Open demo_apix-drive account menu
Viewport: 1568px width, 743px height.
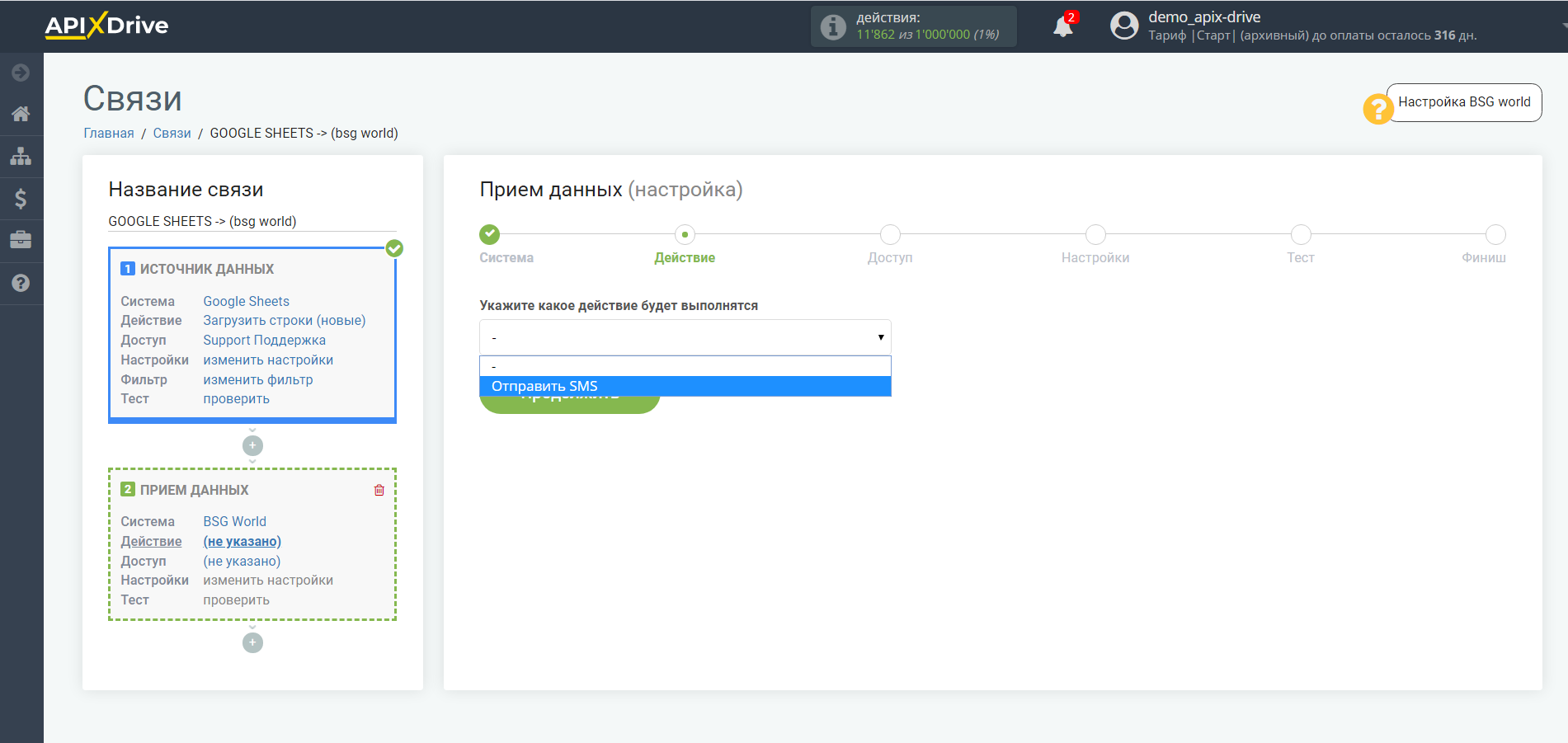[1204, 16]
